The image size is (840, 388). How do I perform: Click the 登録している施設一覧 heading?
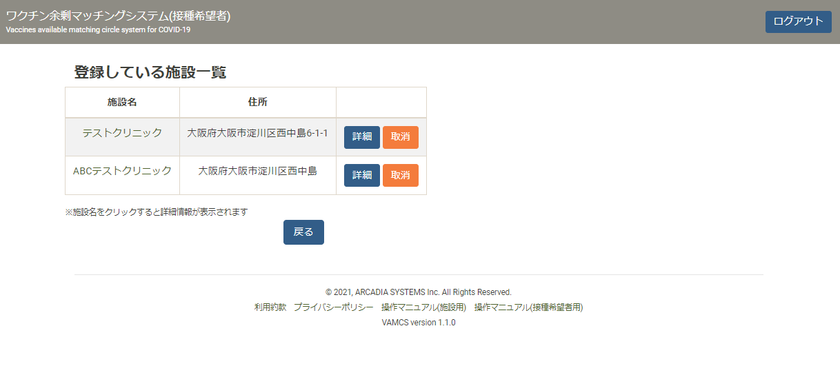click(x=150, y=73)
